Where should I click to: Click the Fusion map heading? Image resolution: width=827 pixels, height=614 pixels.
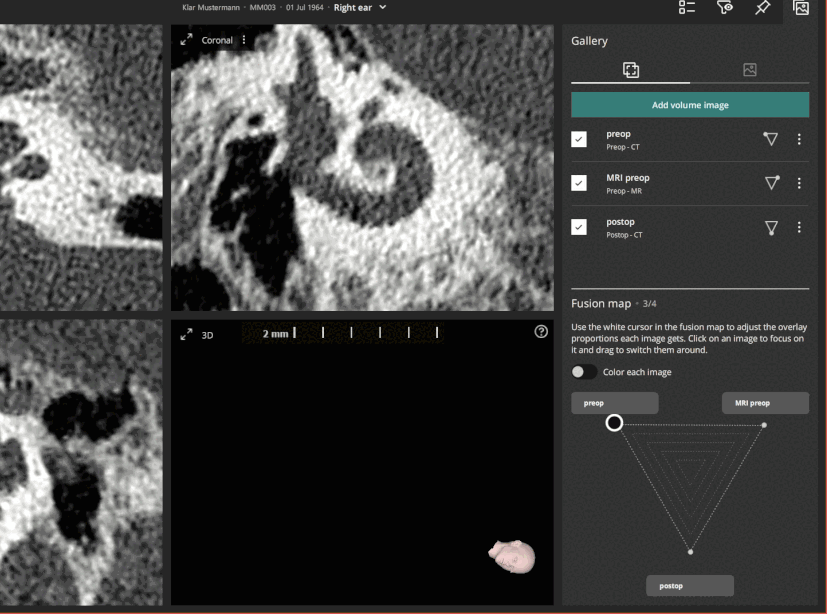pos(601,304)
